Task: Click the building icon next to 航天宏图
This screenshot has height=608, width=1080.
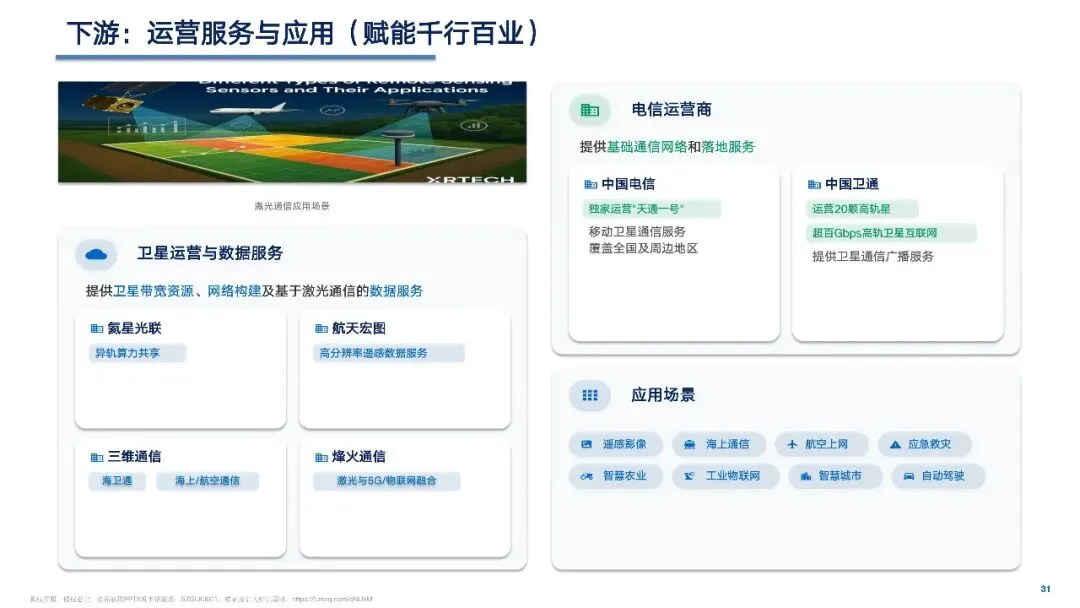Action: pos(321,328)
